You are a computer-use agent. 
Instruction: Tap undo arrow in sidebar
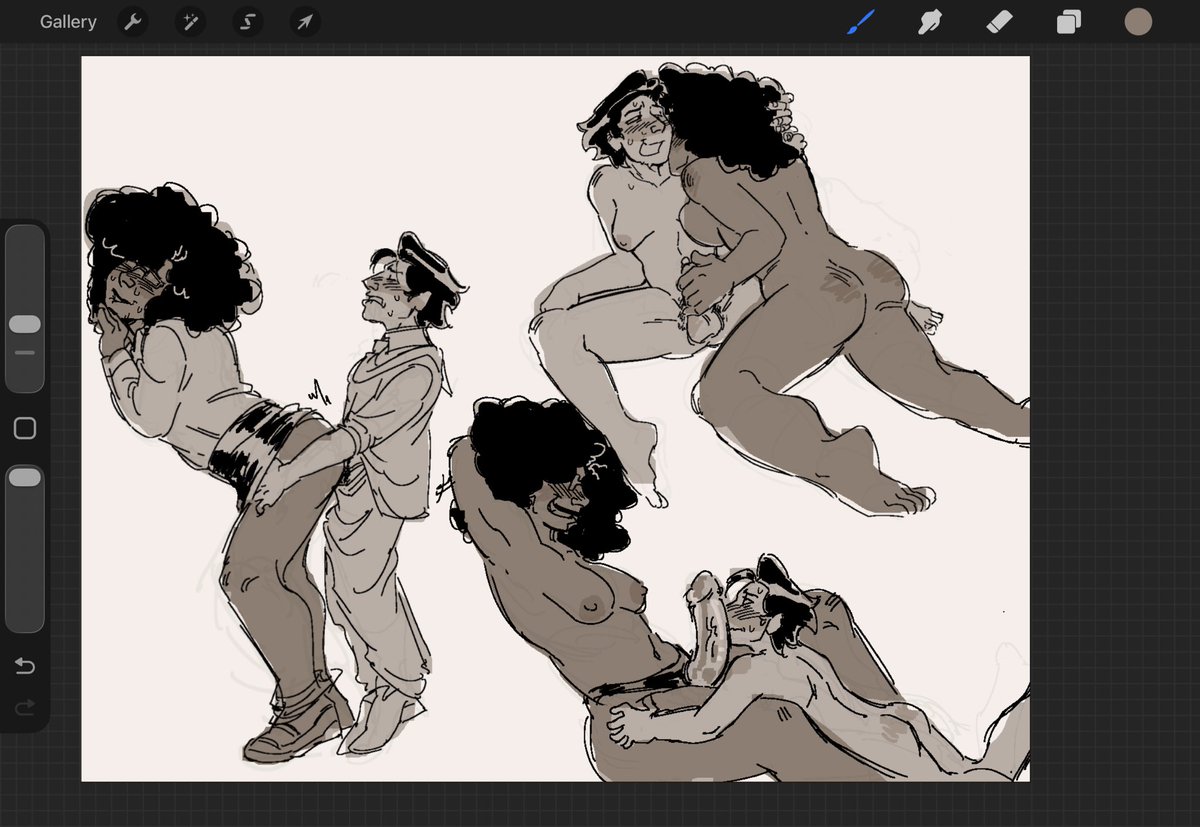click(24, 663)
